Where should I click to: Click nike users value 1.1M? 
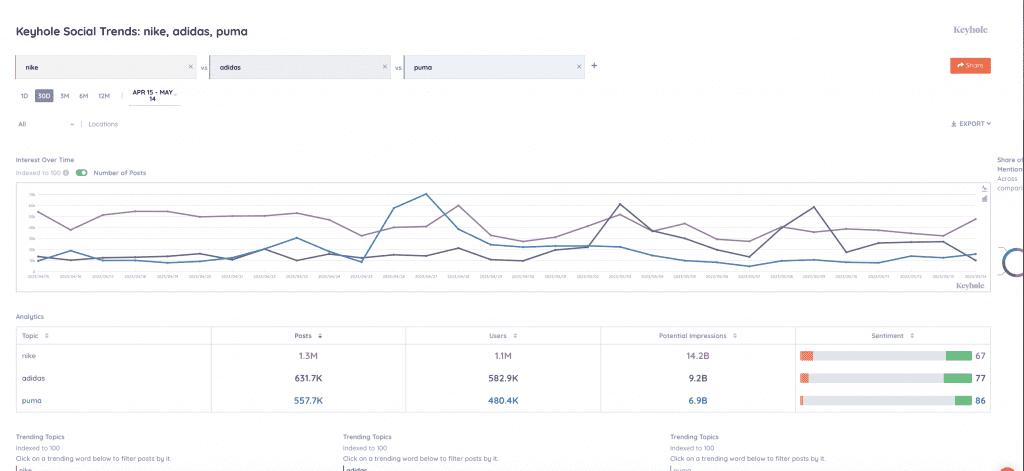[x=503, y=356]
